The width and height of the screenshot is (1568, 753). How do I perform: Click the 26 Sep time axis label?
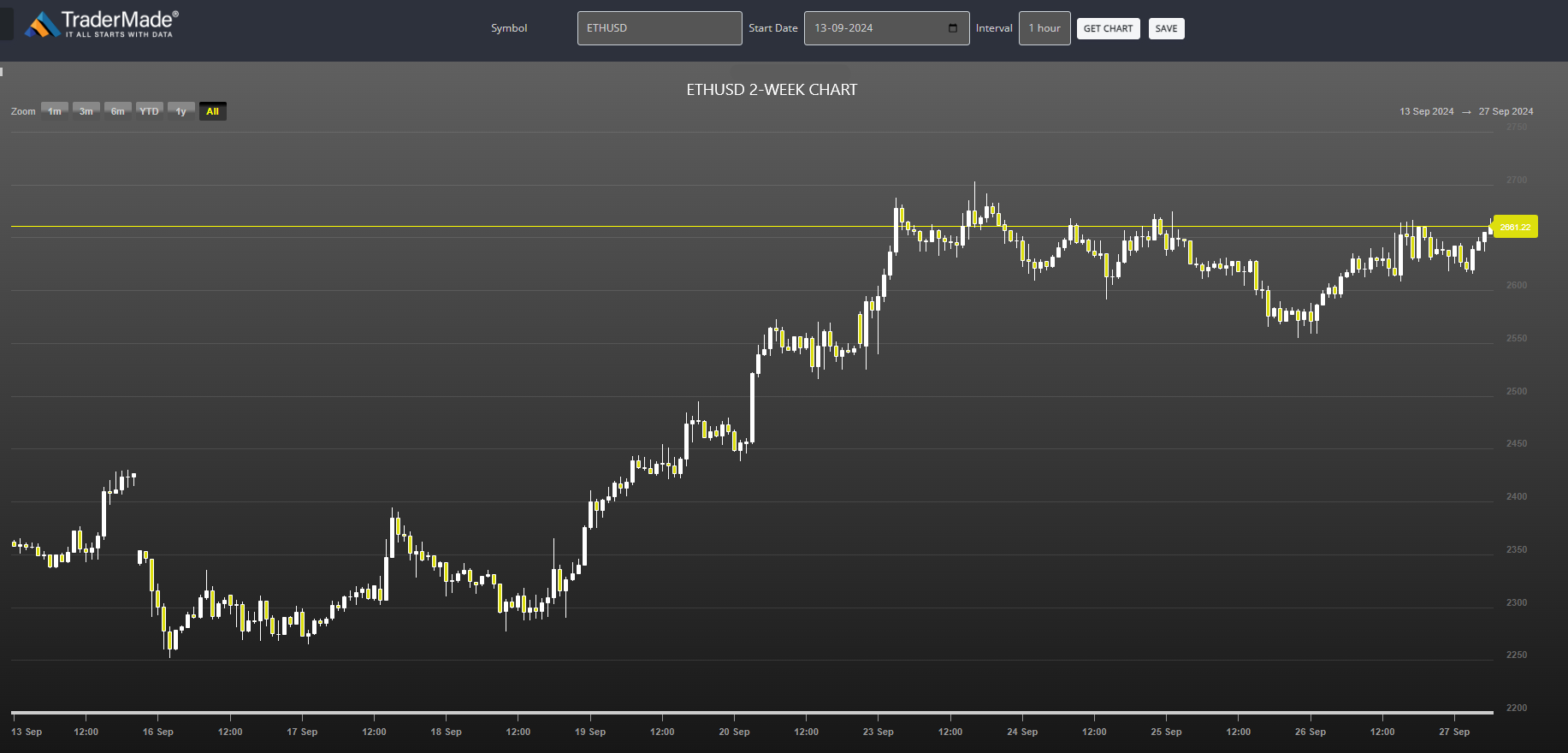[x=1311, y=732]
